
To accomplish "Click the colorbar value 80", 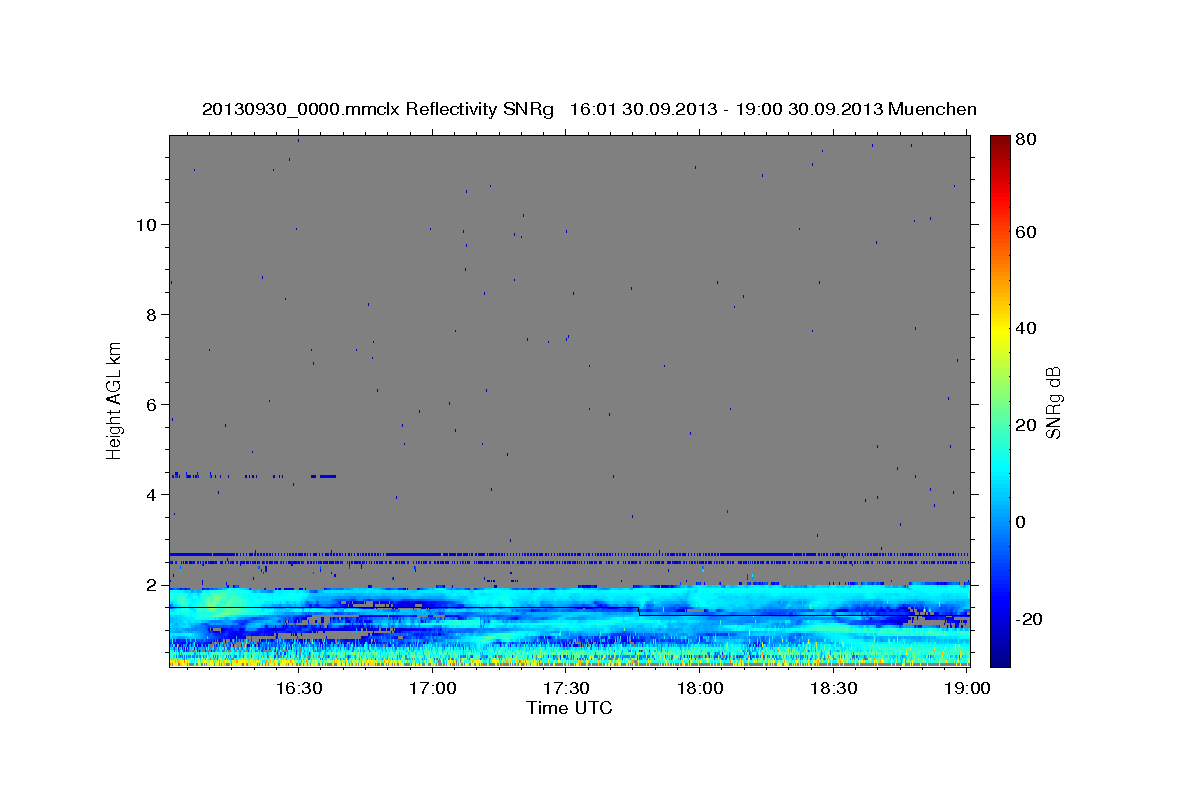I will [1025, 139].
